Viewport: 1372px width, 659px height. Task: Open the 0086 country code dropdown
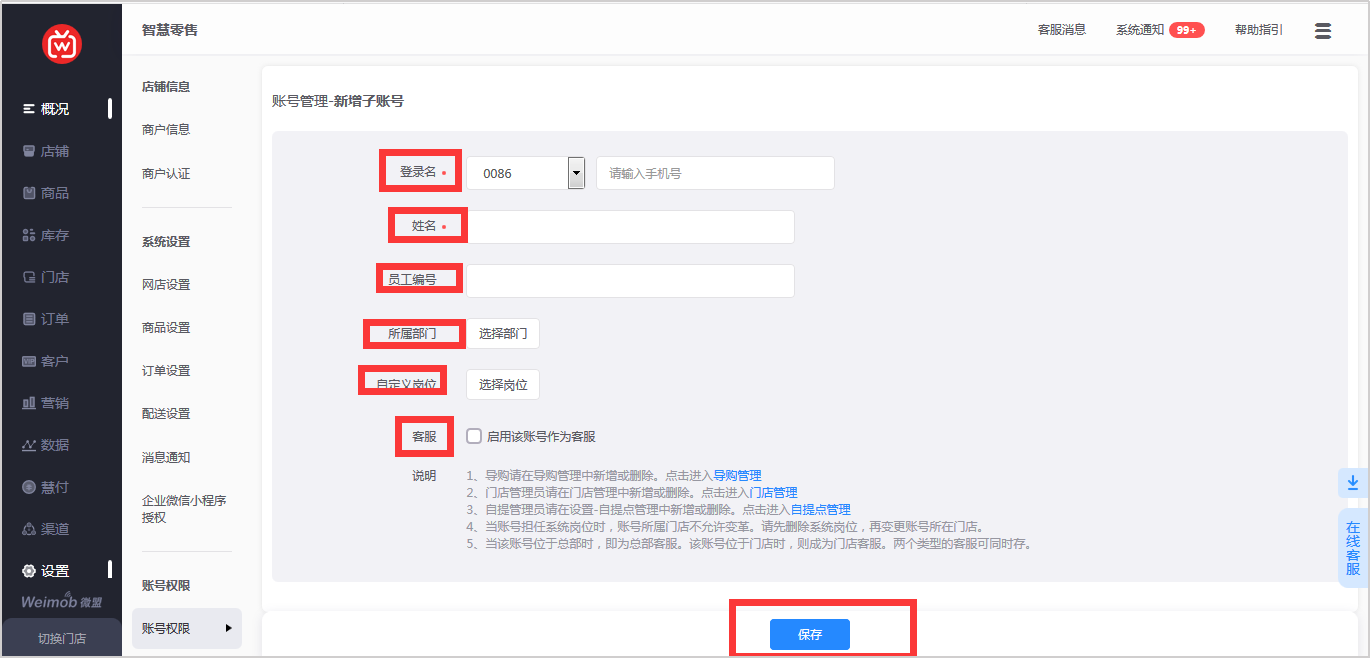575,173
